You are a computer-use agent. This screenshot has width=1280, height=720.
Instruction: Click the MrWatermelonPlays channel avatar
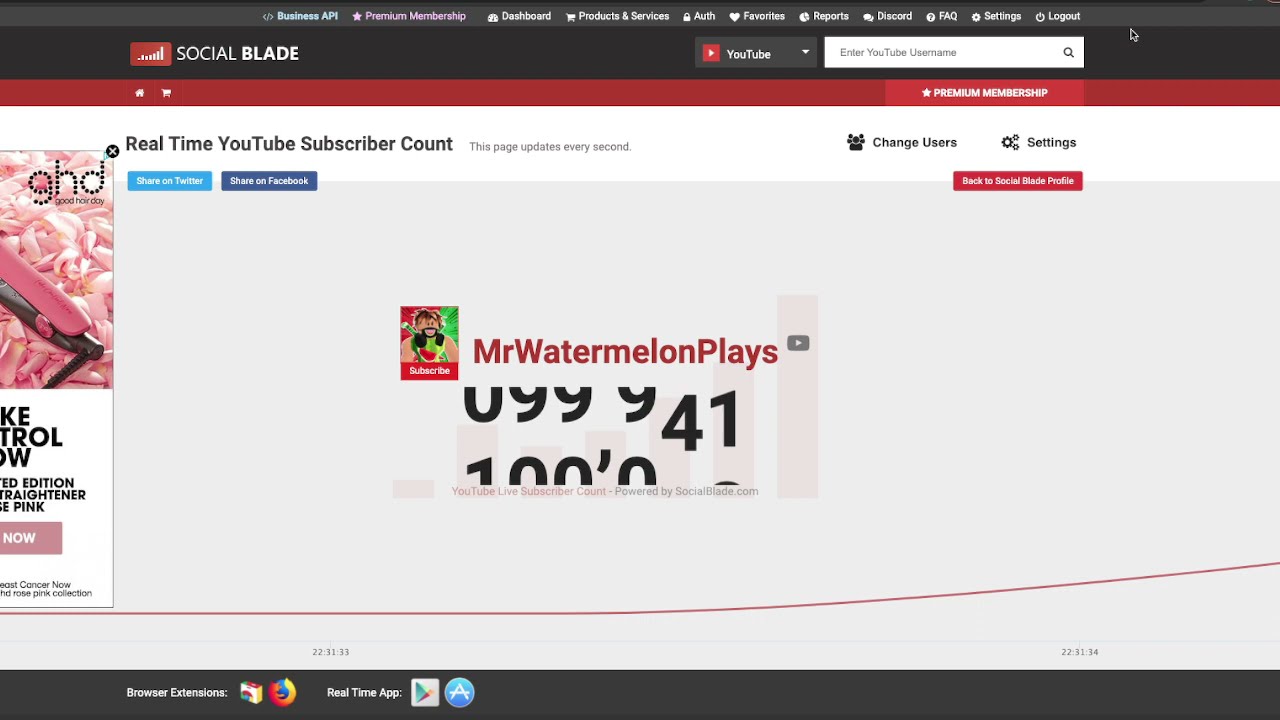tap(429, 335)
